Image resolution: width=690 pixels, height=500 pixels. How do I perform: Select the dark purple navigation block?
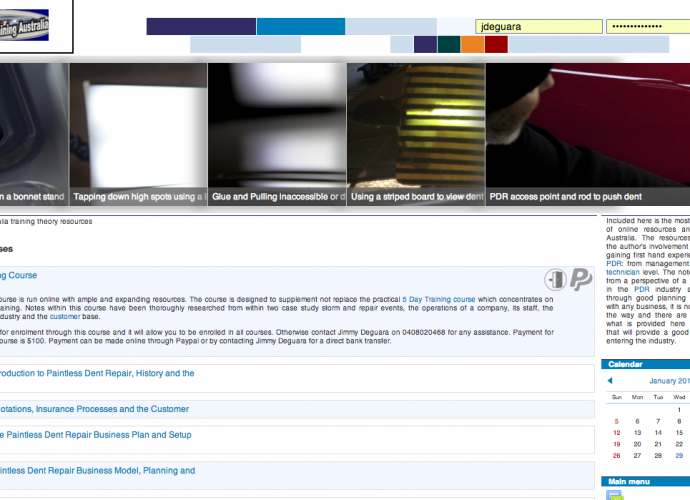(x=201, y=26)
